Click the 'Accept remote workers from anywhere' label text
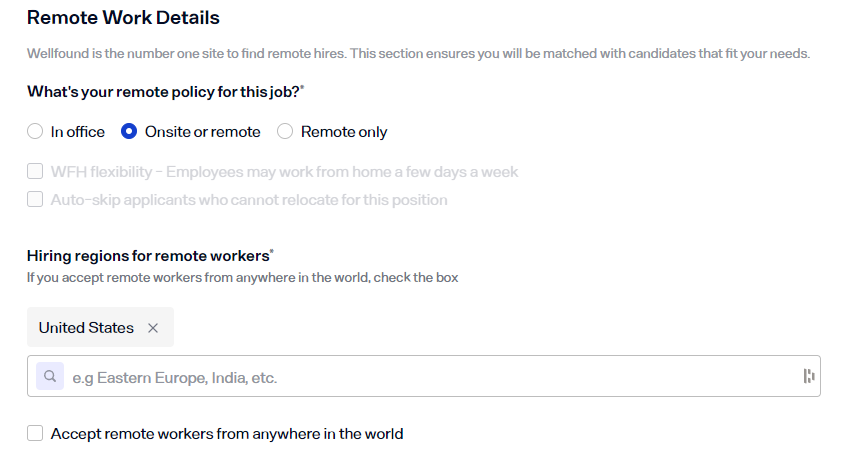The height and width of the screenshot is (464, 849). pos(227,434)
